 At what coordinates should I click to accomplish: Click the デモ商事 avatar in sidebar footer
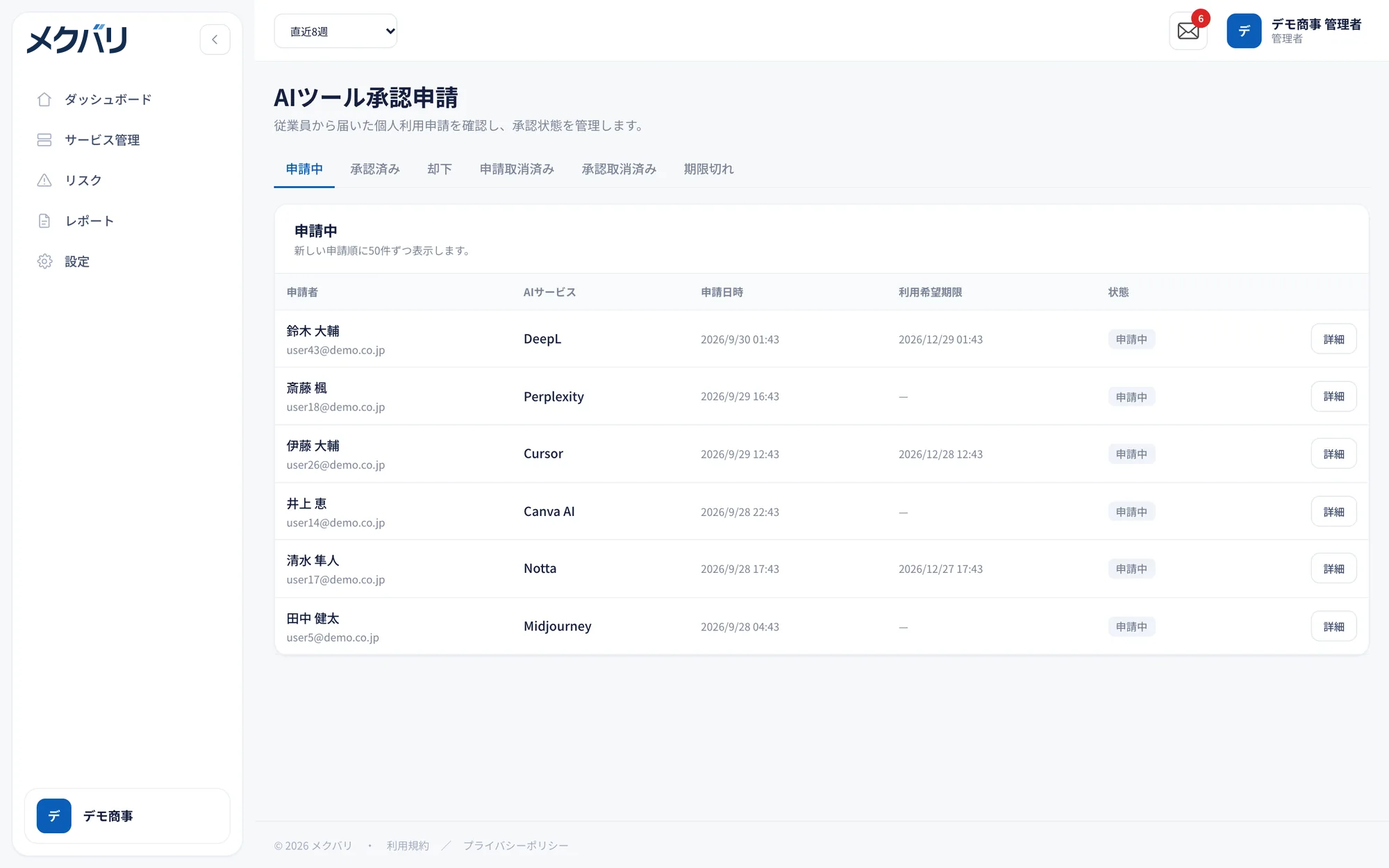pyautogui.click(x=54, y=816)
